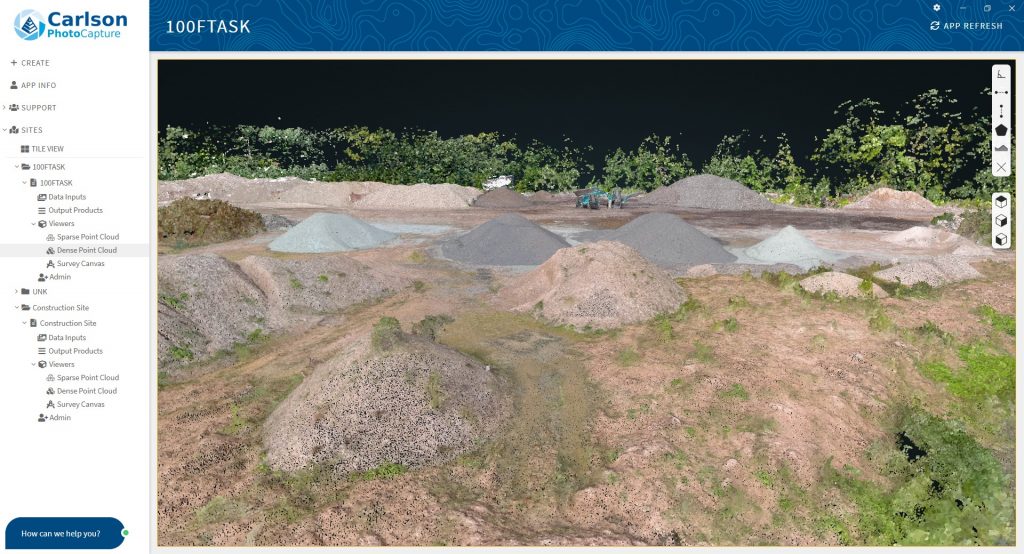Viewport: 1024px width, 554px height.
Task: Click the App Refresh button
Action: pyautogui.click(x=966, y=26)
